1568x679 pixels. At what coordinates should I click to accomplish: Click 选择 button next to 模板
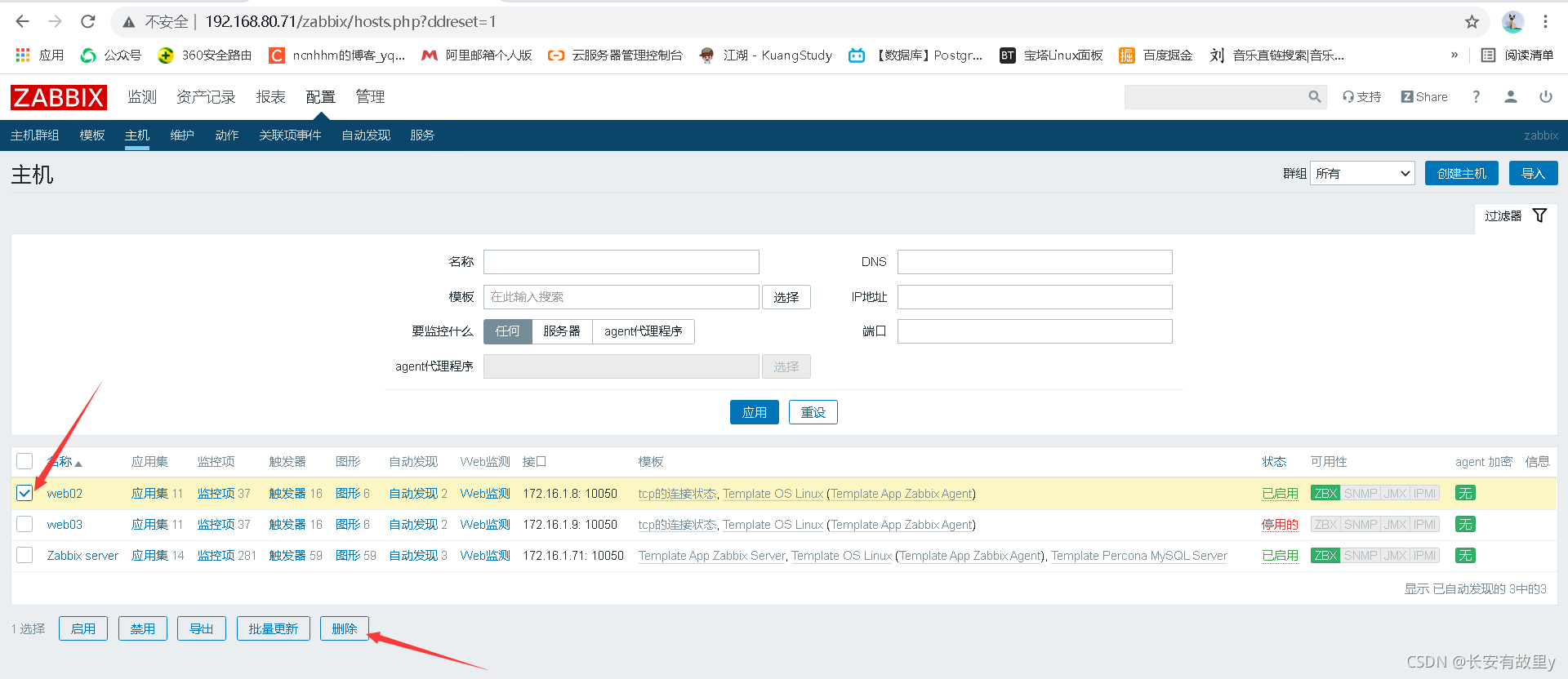786,297
